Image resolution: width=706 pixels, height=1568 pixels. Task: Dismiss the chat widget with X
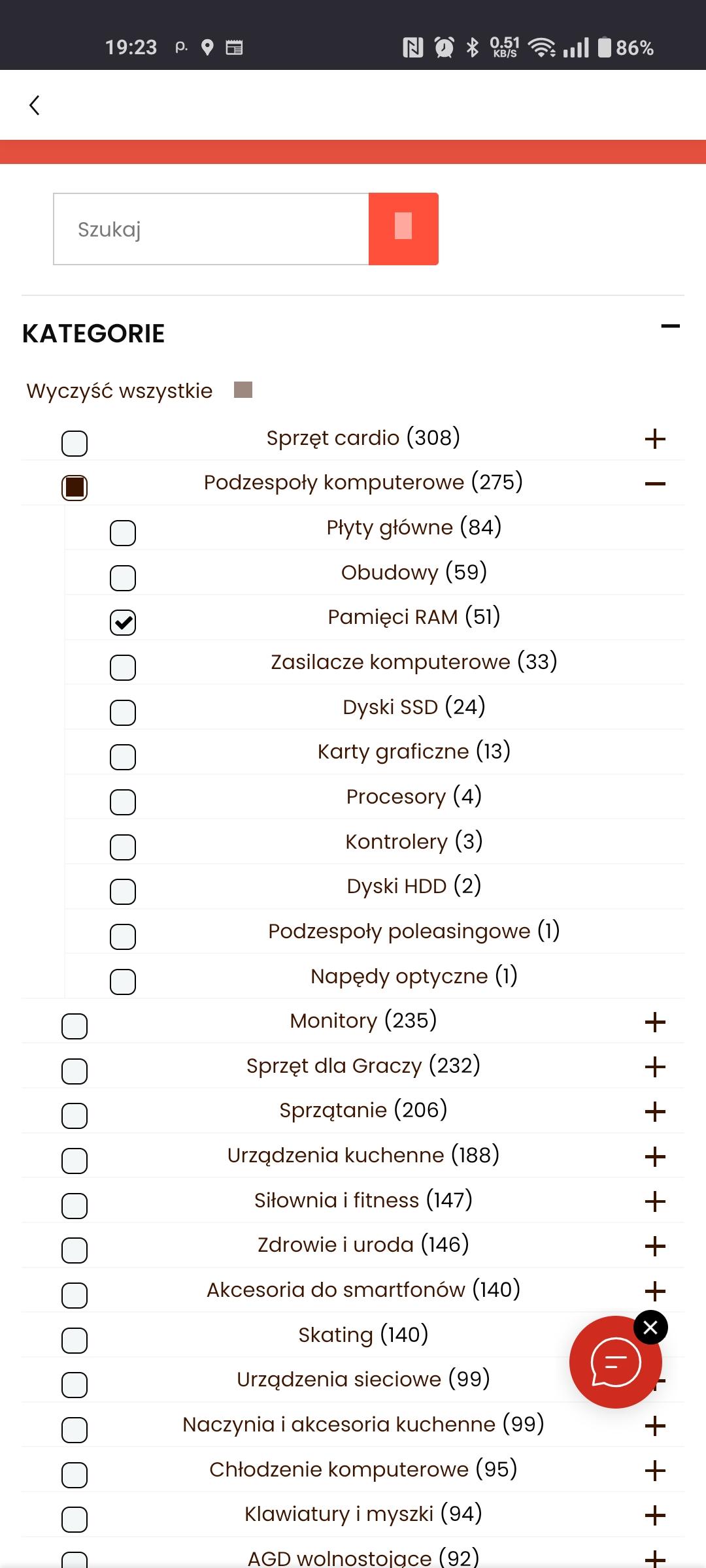click(650, 1327)
